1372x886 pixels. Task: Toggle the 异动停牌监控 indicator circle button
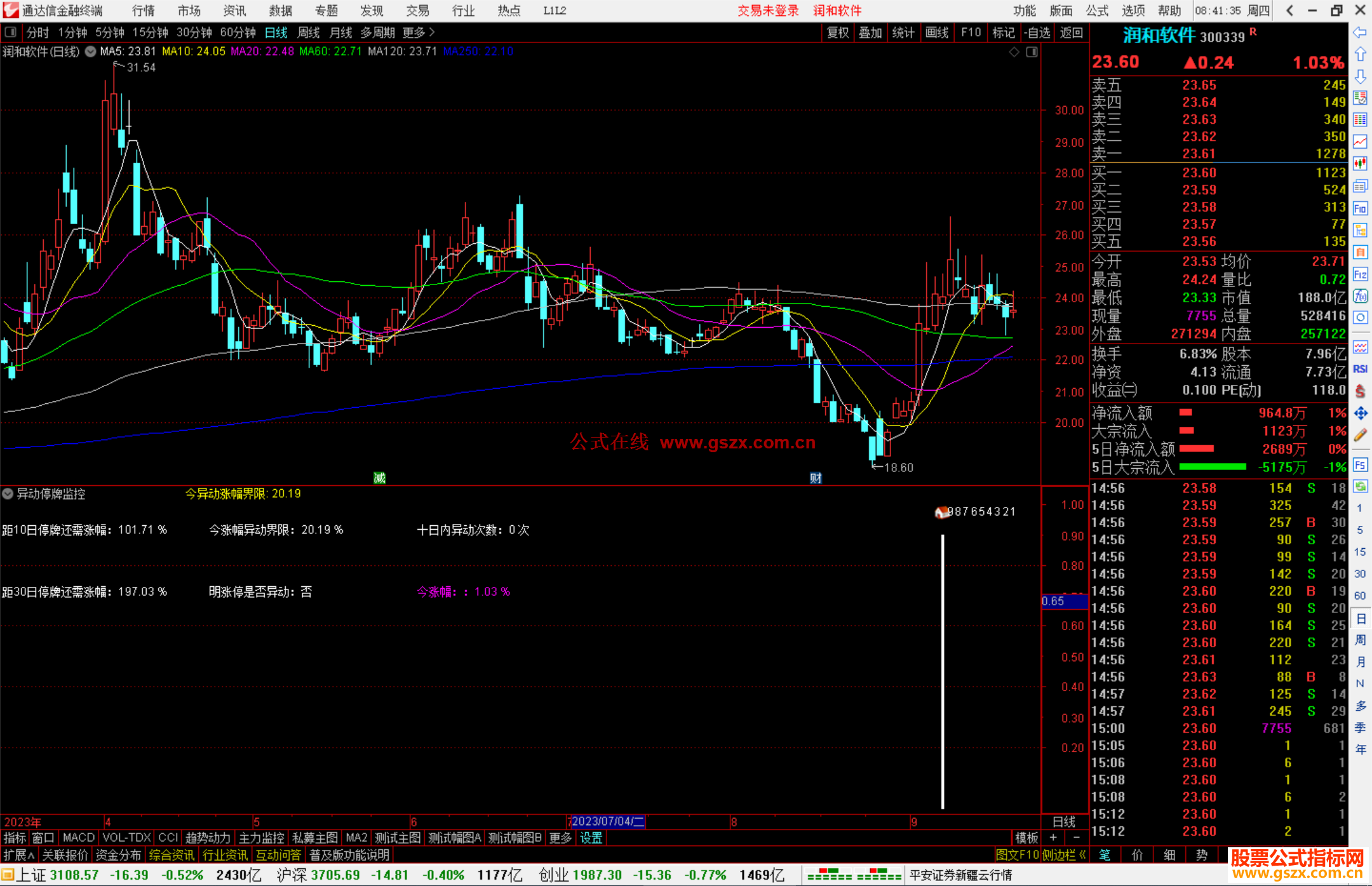click(8, 493)
